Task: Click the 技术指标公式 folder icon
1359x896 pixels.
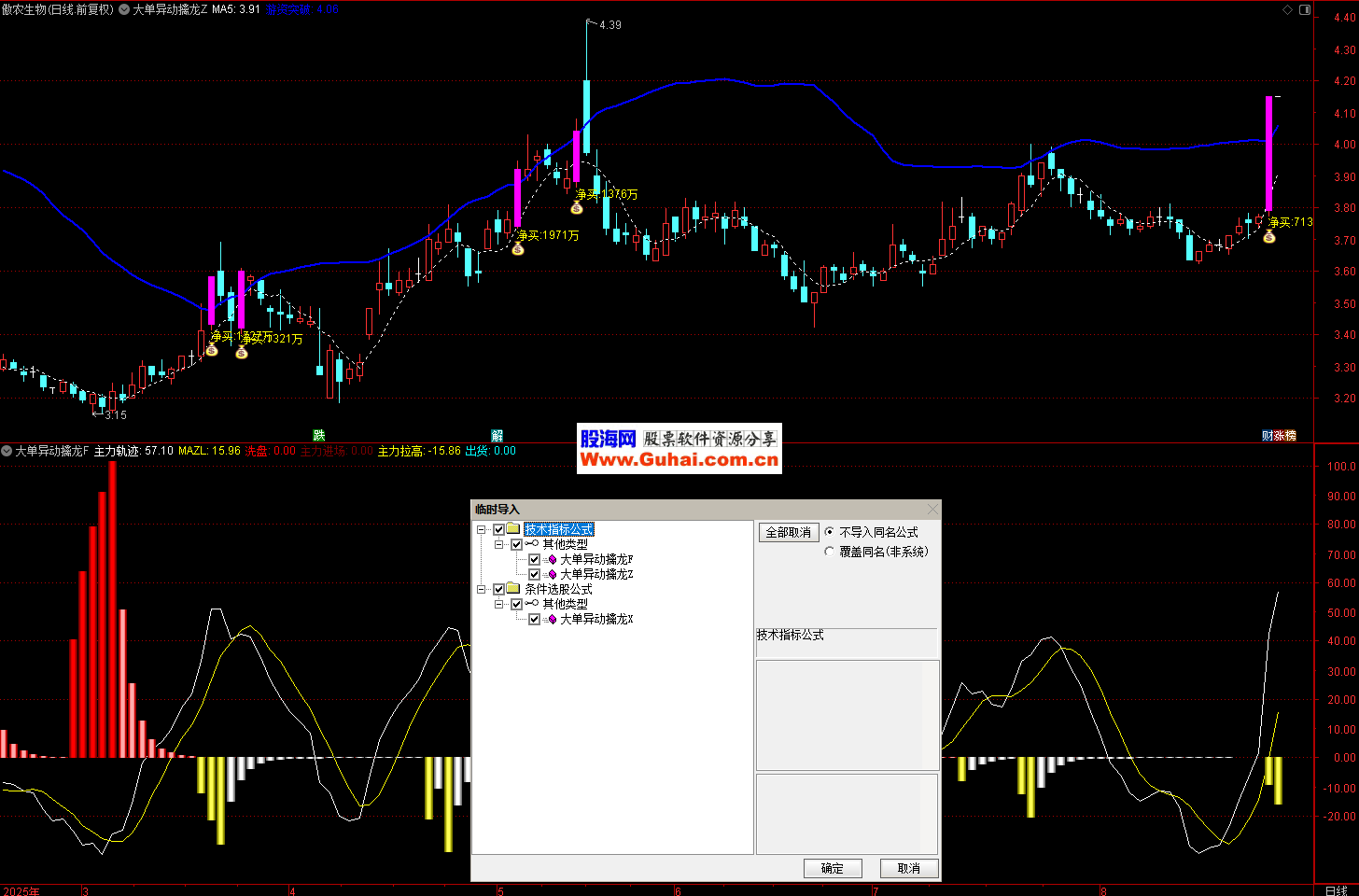Action: [x=513, y=529]
